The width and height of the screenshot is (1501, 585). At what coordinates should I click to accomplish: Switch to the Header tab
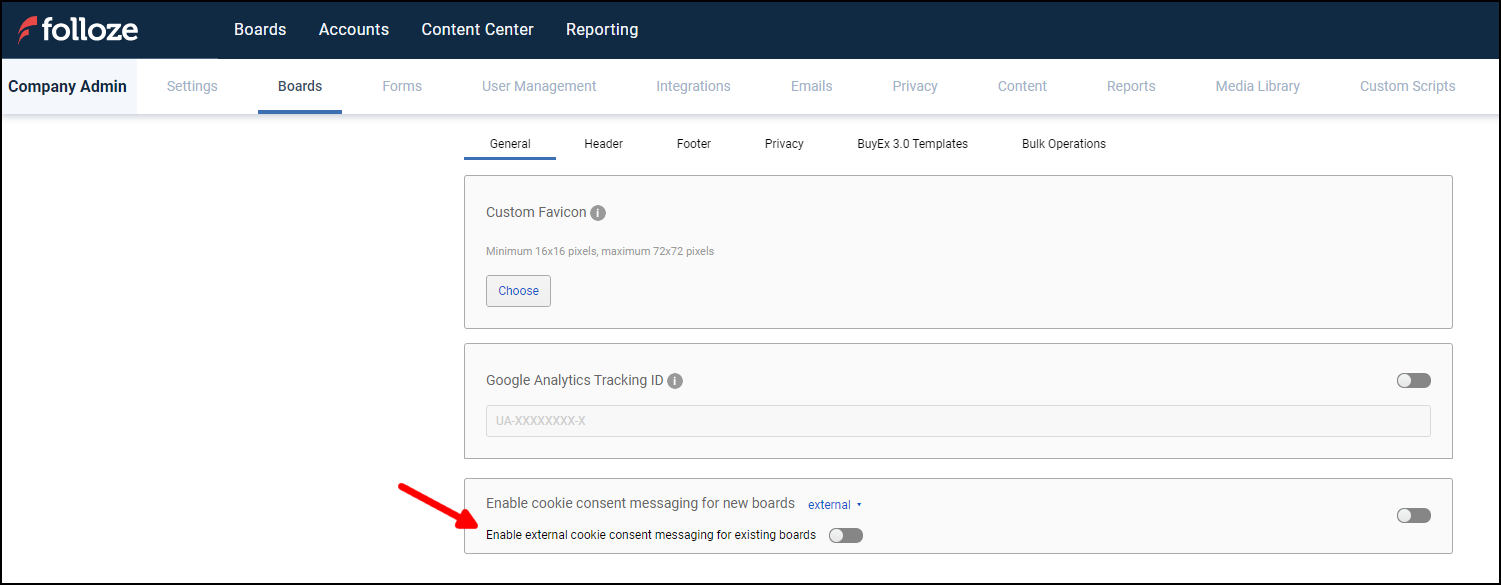click(x=603, y=143)
